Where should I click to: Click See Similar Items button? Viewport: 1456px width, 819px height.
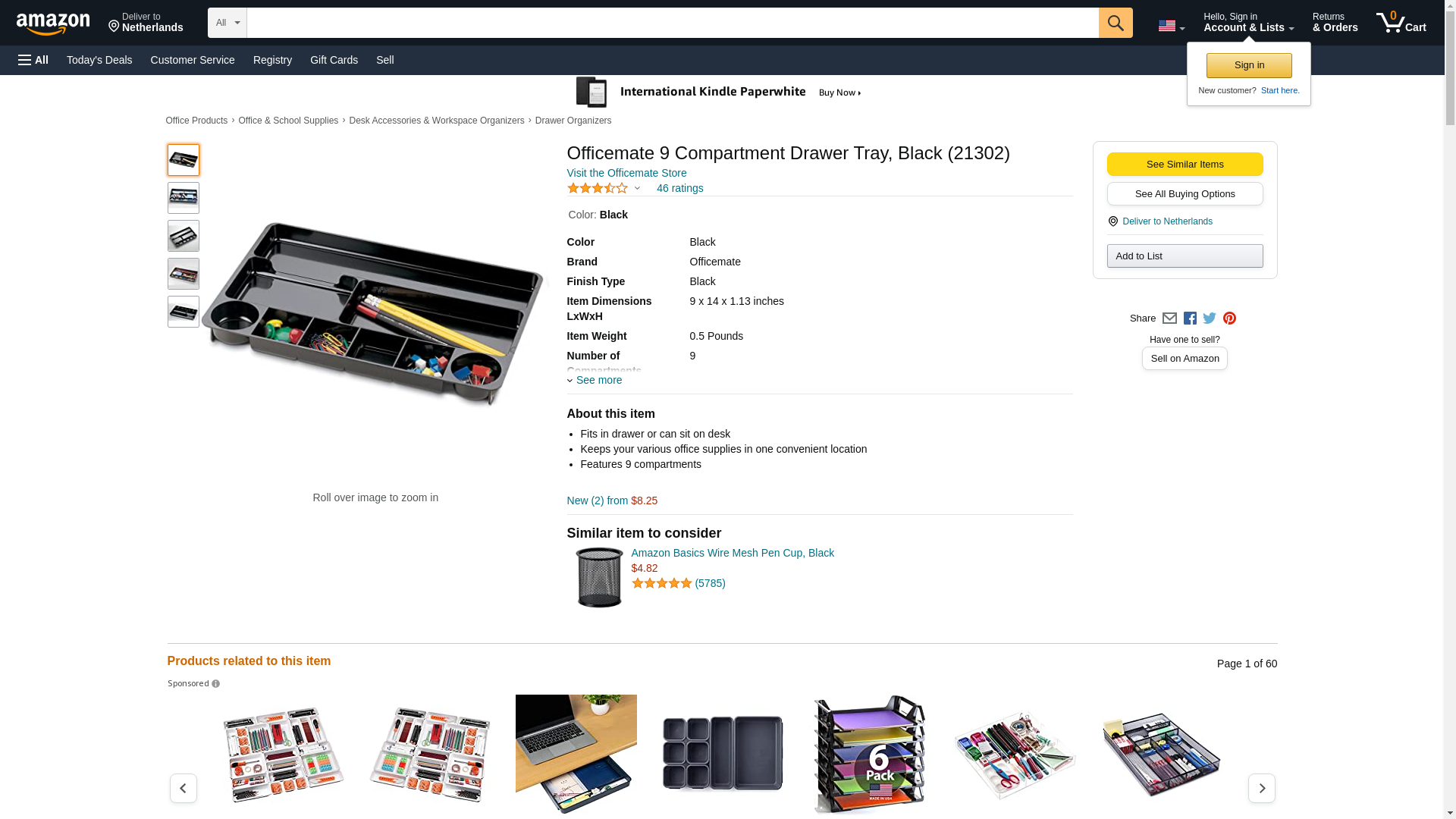[x=1185, y=165]
